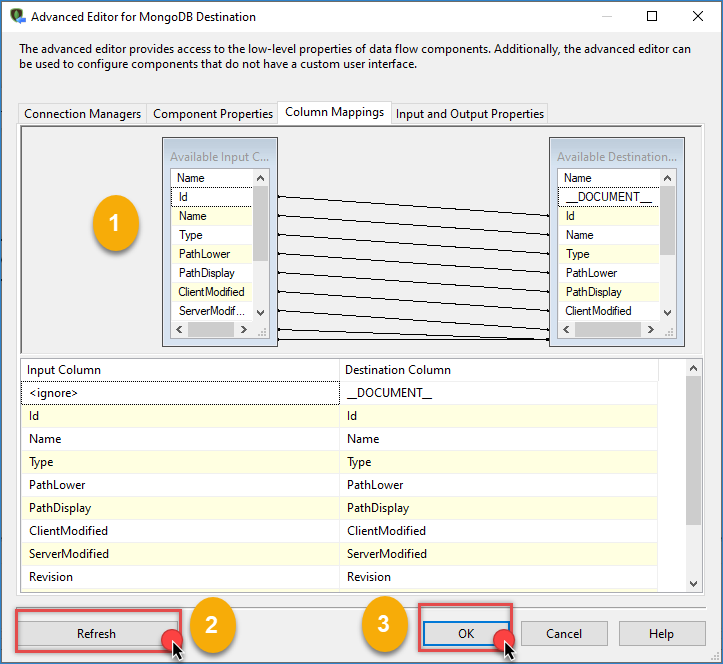Click horizontal scrollbar thumb in Available Input Columns
Screen dimensions: 723x664
211,330
